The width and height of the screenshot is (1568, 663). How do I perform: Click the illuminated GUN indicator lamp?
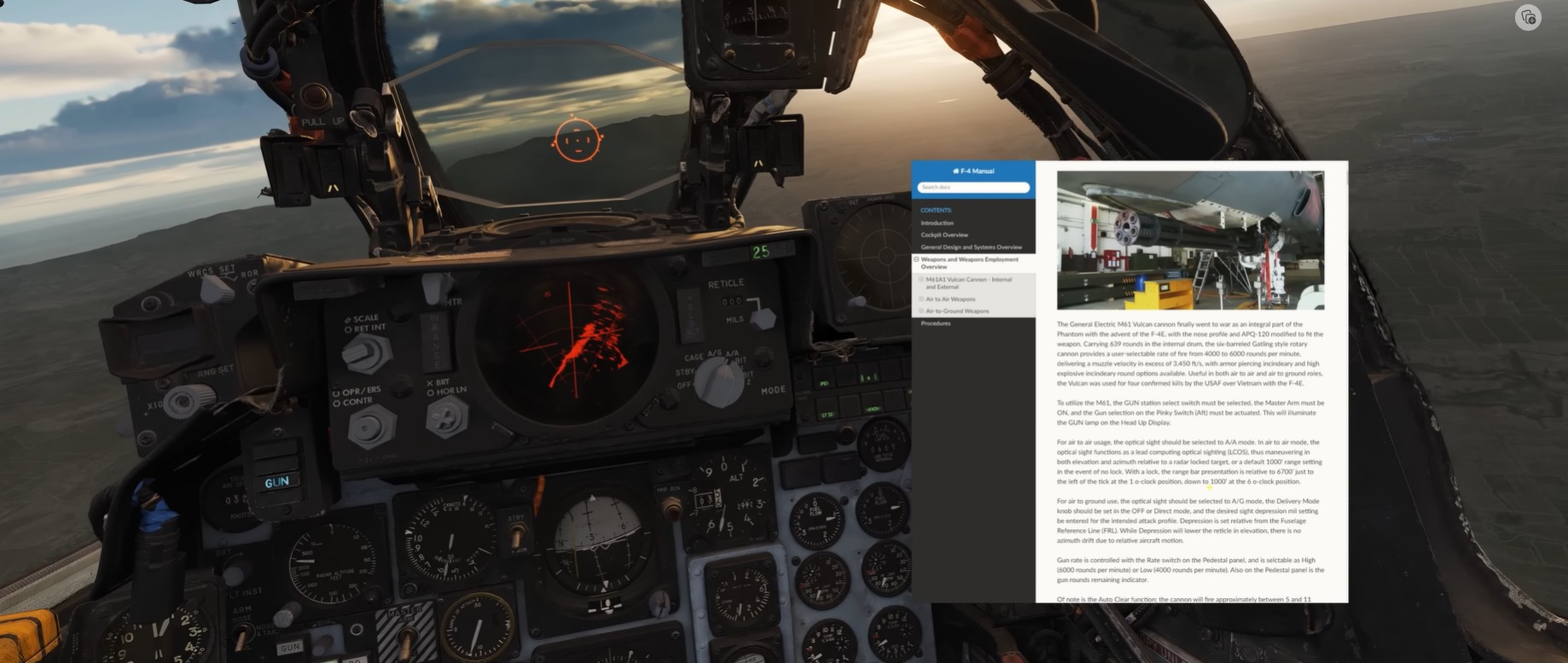(276, 482)
